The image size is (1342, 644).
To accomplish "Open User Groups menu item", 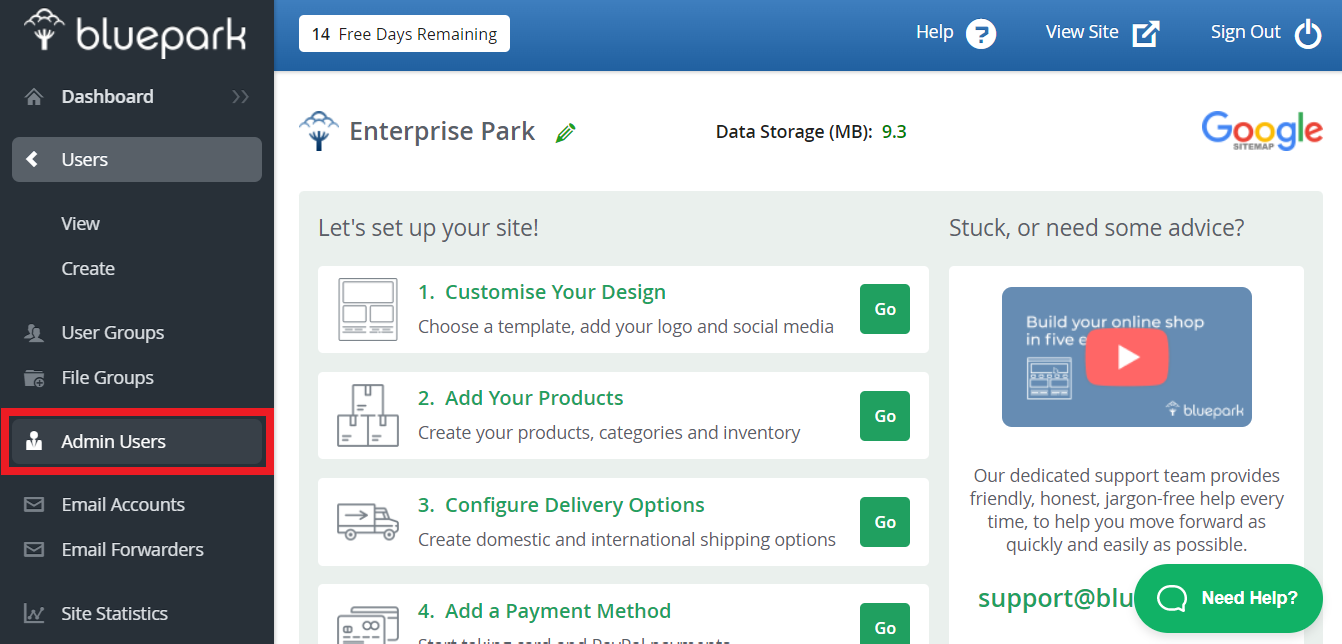I will click(x=112, y=332).
